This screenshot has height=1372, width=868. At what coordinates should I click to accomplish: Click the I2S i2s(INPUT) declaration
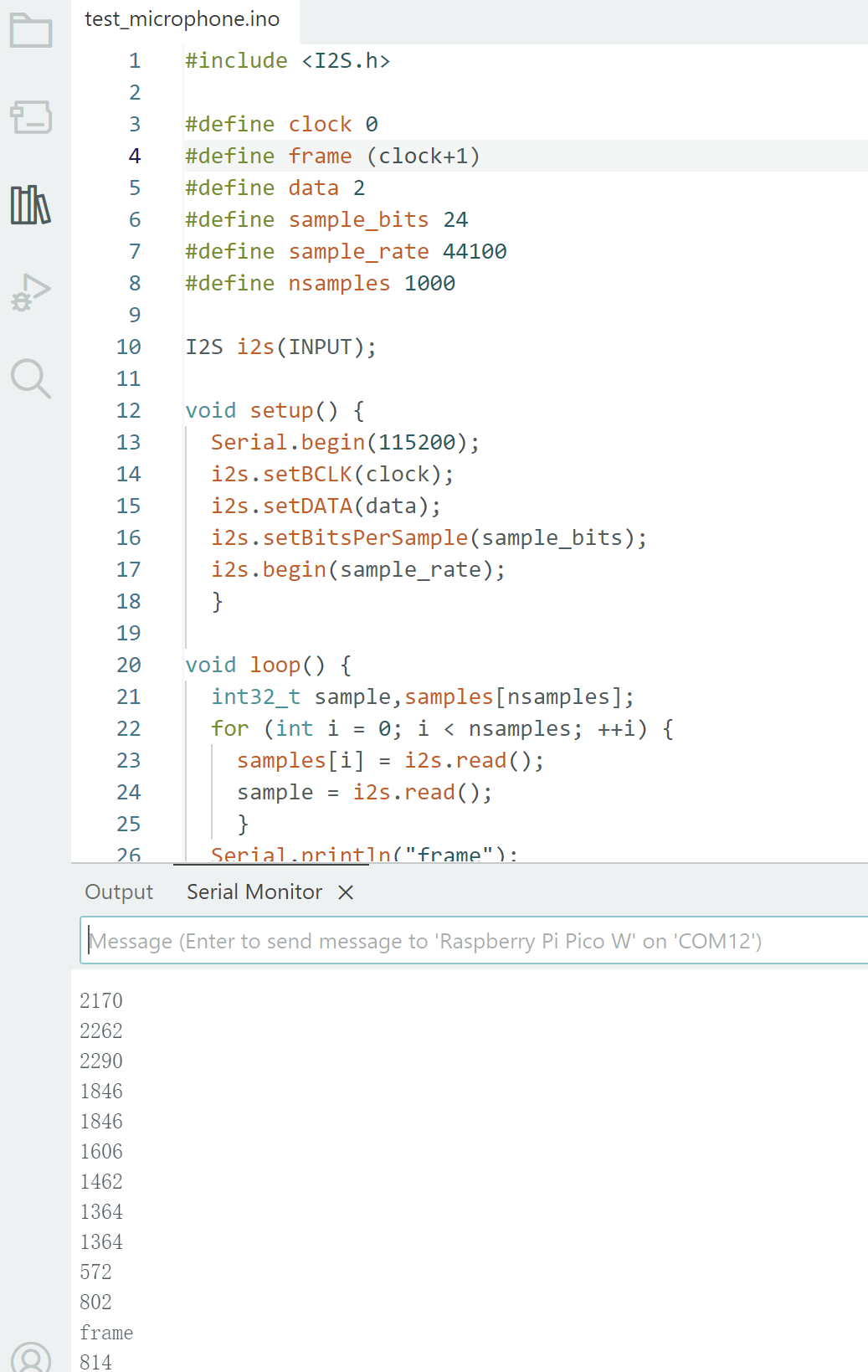[x=280, y=347]
